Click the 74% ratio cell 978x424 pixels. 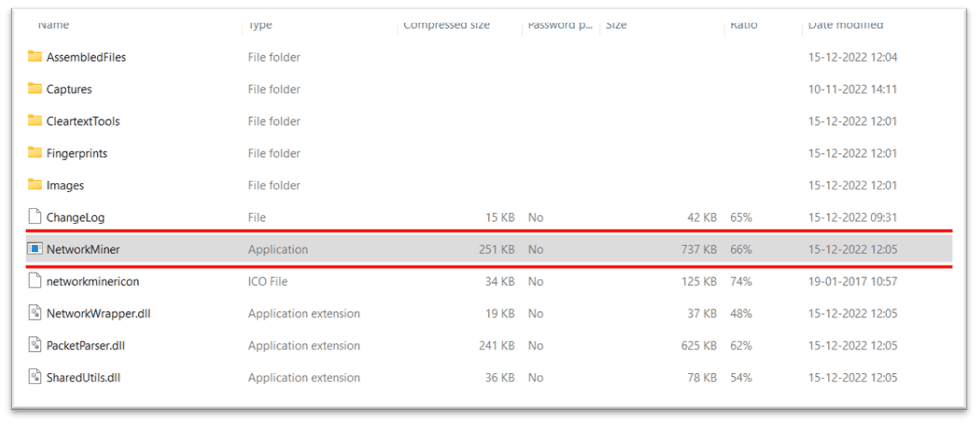tap(741, 282)
